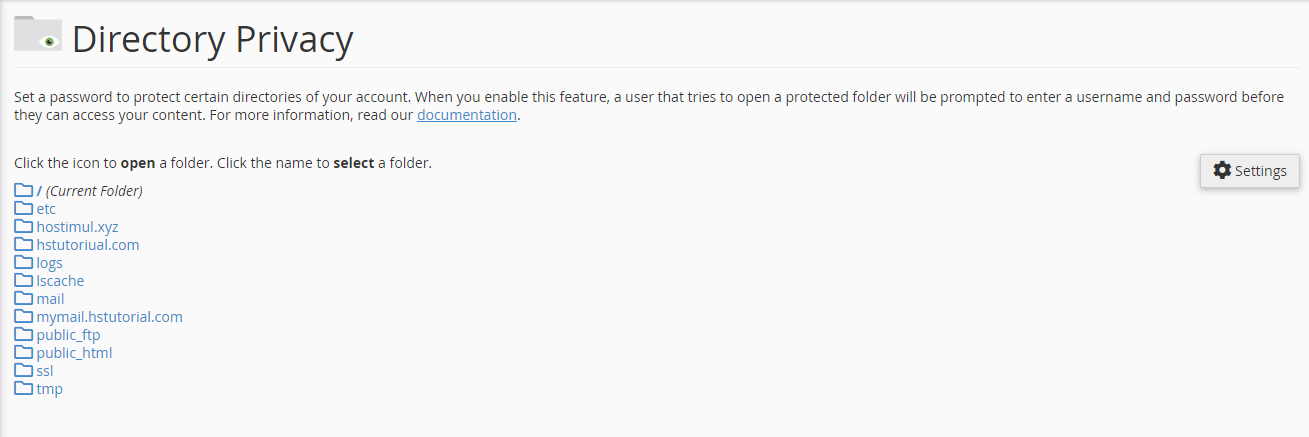Image resolution: width=1309 pixels, height=437 pixels.
Task: Open public_ftp folder using its icon
Action: [x=23, y=334]
